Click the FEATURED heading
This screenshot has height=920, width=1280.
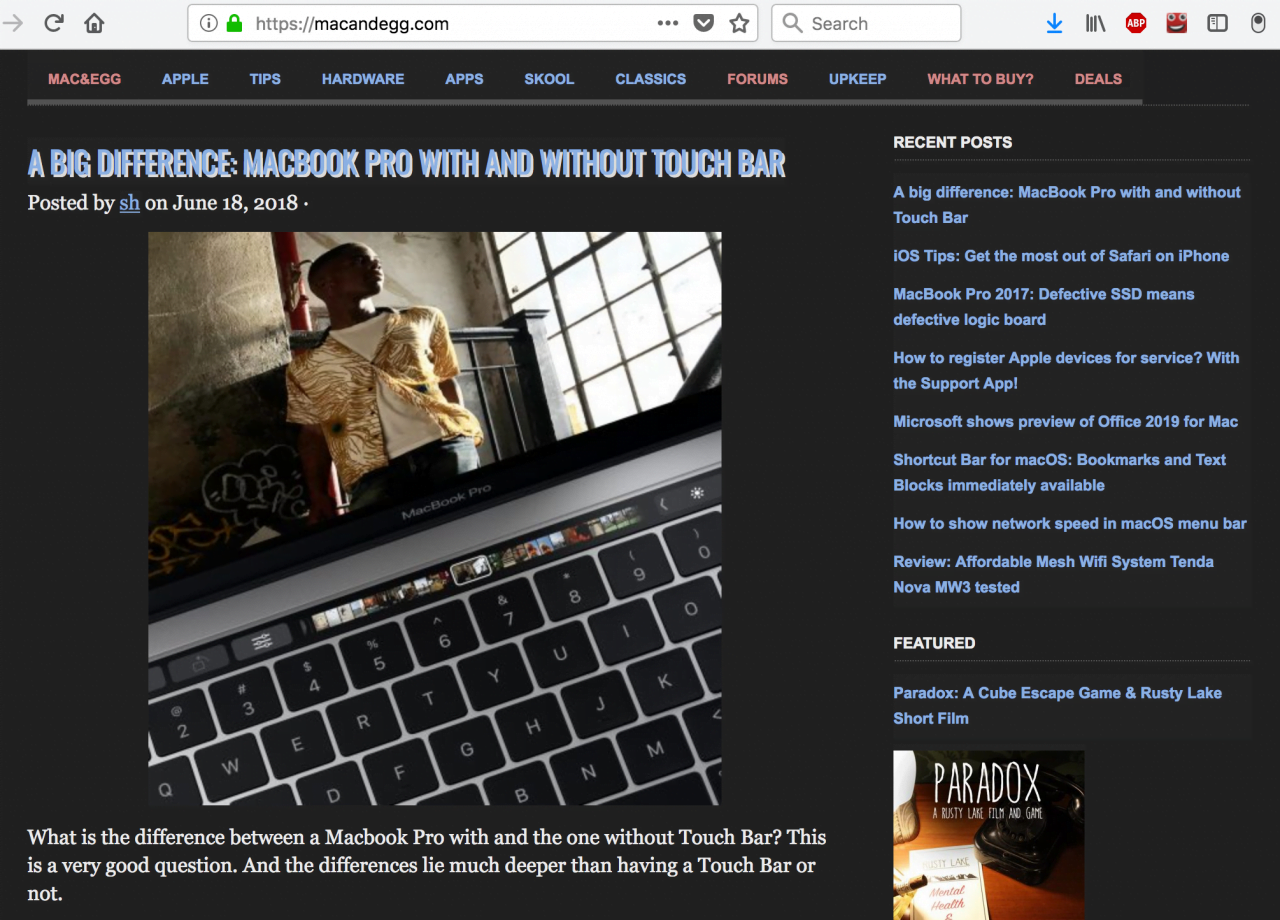point(934,643)
